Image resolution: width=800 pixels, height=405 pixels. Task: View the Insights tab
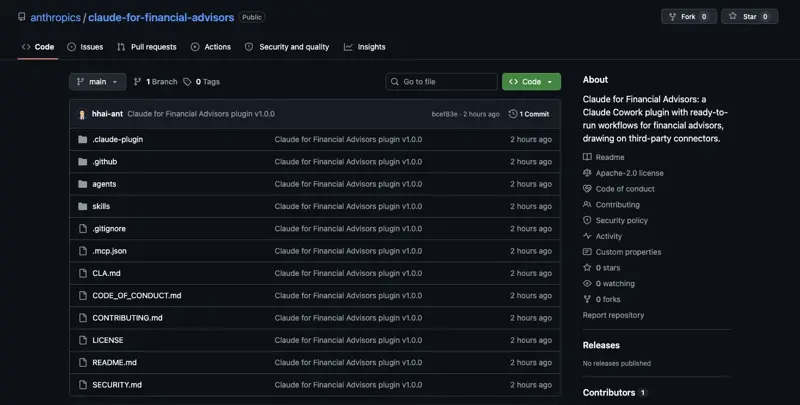[365, 47]
